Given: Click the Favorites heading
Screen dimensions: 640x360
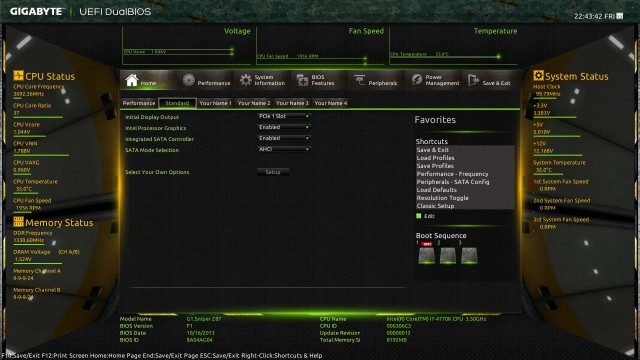Looking at the screenshot, I should 435,120.
